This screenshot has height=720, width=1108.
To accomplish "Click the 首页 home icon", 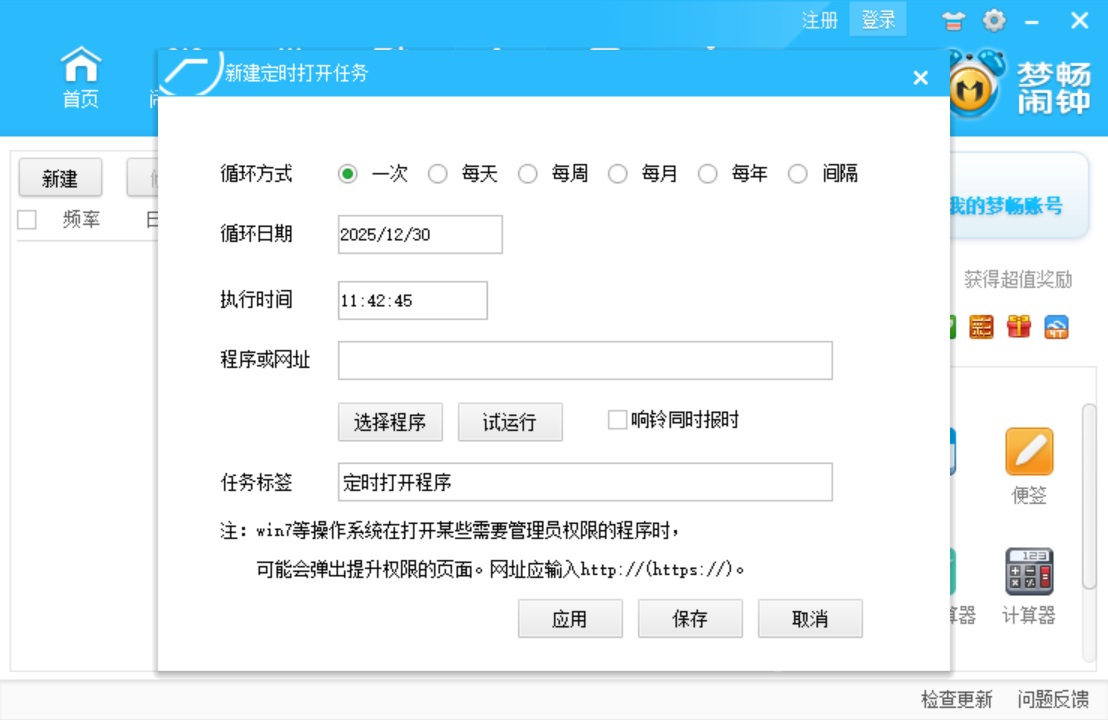I will pyautogui.click(x=80, y=78).
